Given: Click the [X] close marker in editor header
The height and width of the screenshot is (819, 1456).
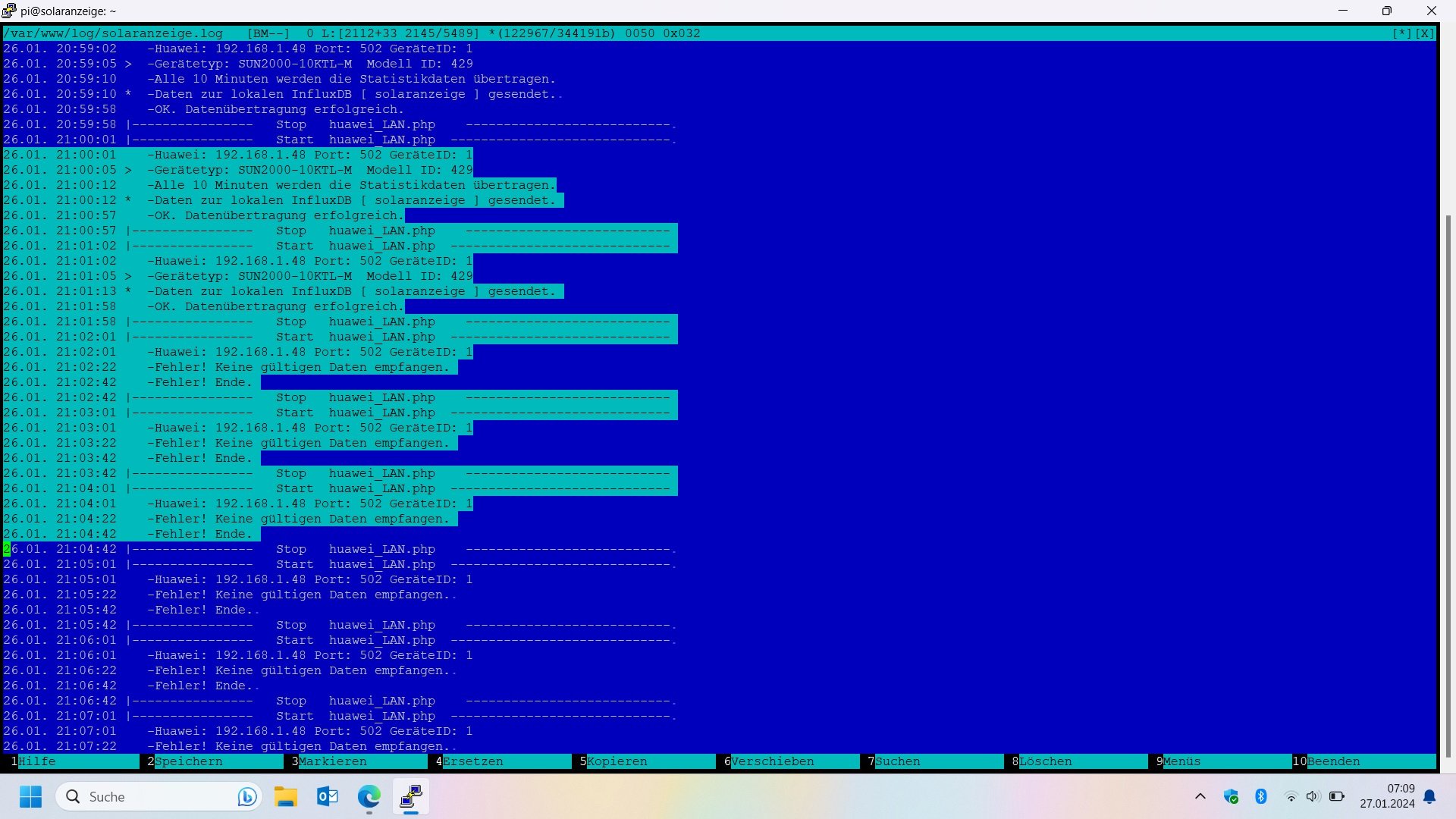Looking at the screenshot, I should 1425,33.
